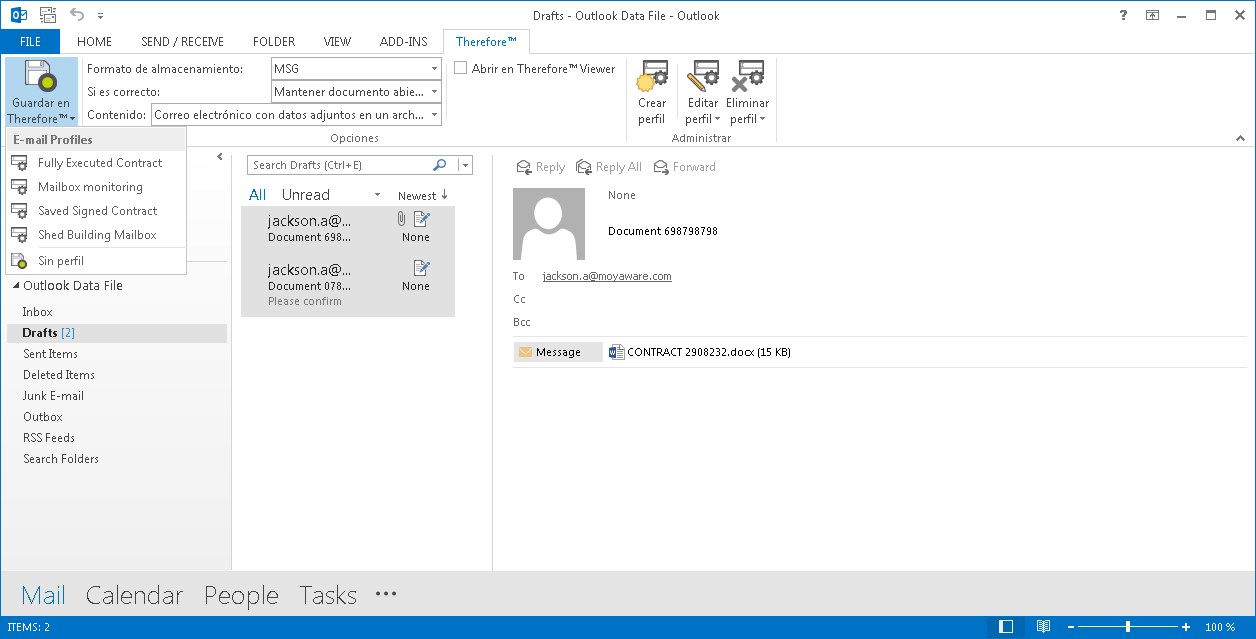
Task: Open more navigation options (three dots)
Action: coord(386,594)
